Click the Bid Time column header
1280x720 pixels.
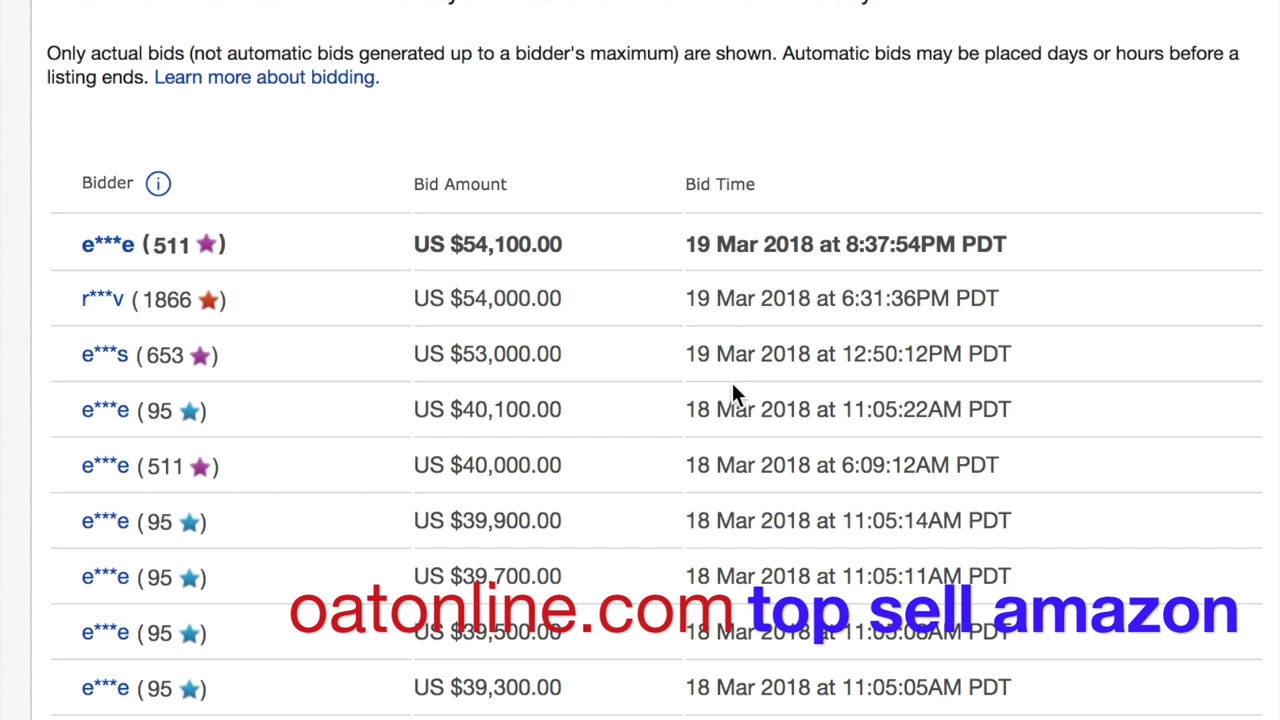coord(720,184)
